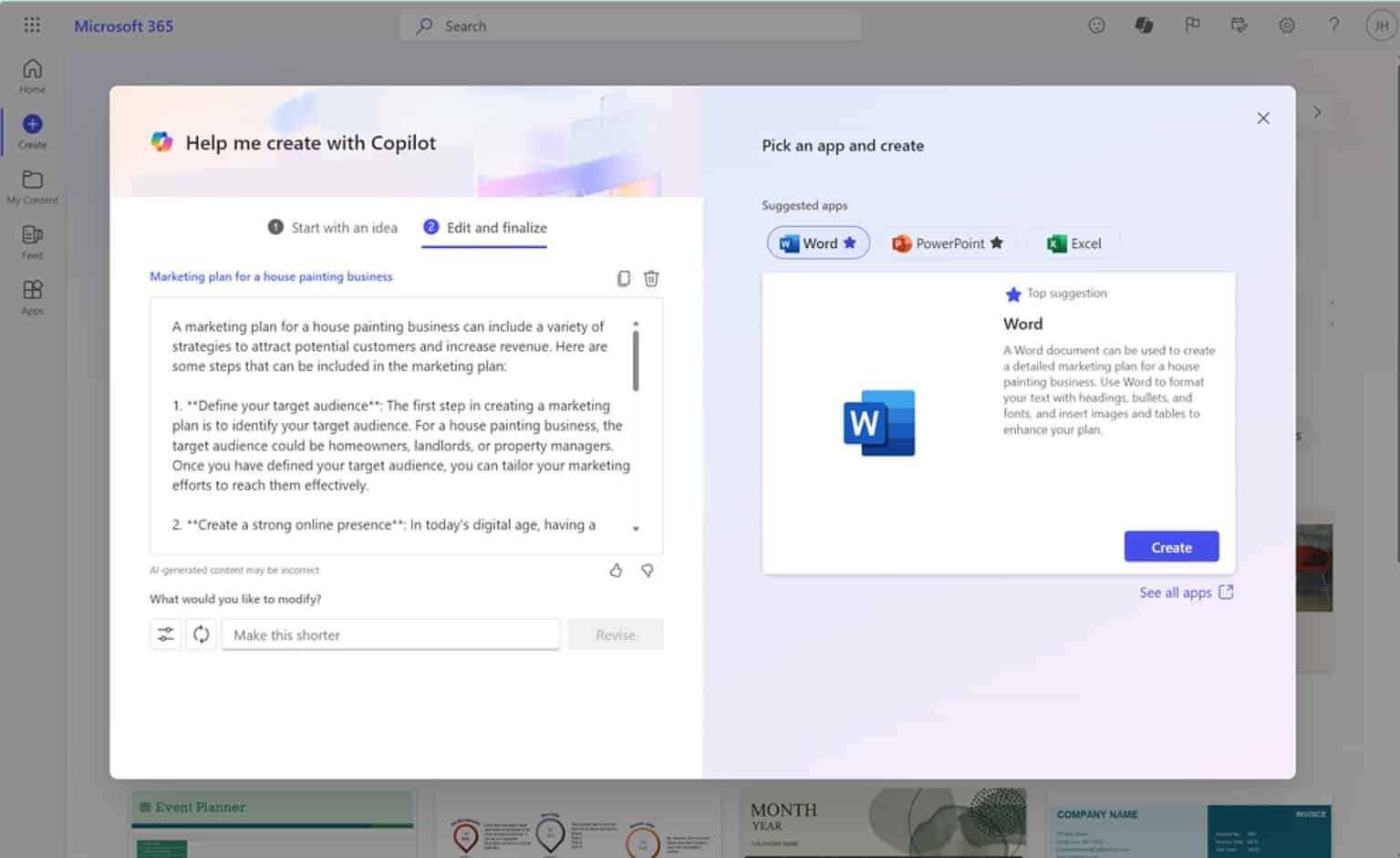Switch to the Edit and finalize step

click(485, 228)
